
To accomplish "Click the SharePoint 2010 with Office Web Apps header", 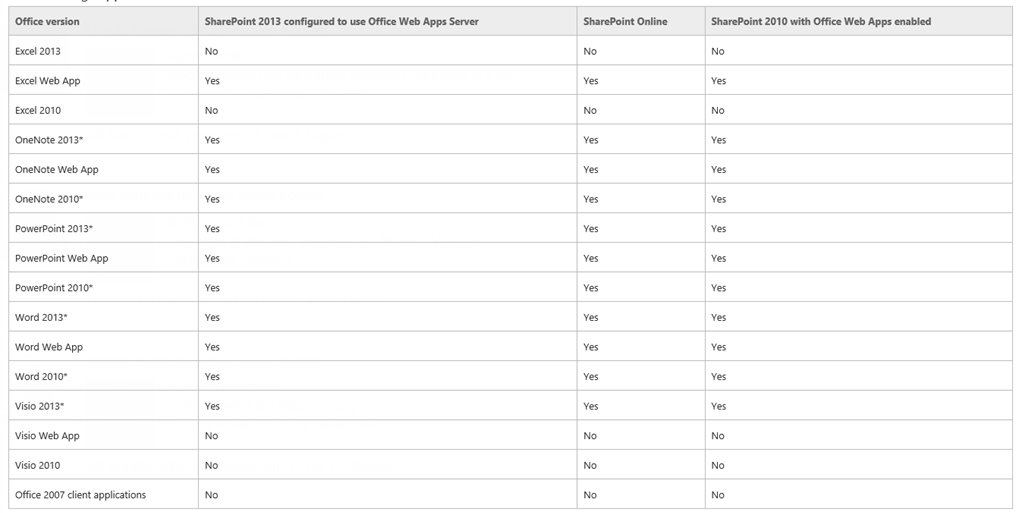I will [x=821, y=21].
